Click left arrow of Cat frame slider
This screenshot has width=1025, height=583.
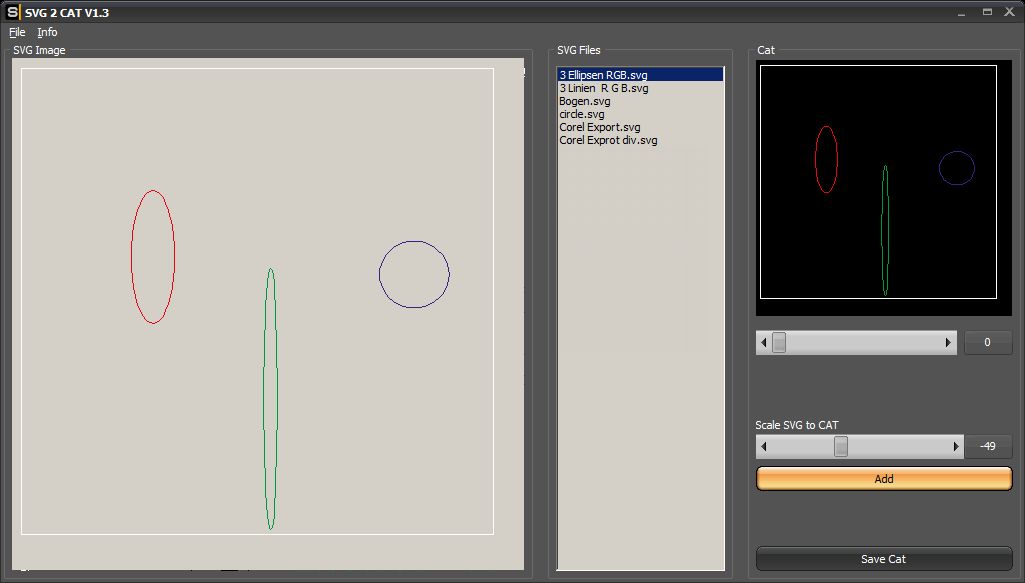tap(764, 343)
